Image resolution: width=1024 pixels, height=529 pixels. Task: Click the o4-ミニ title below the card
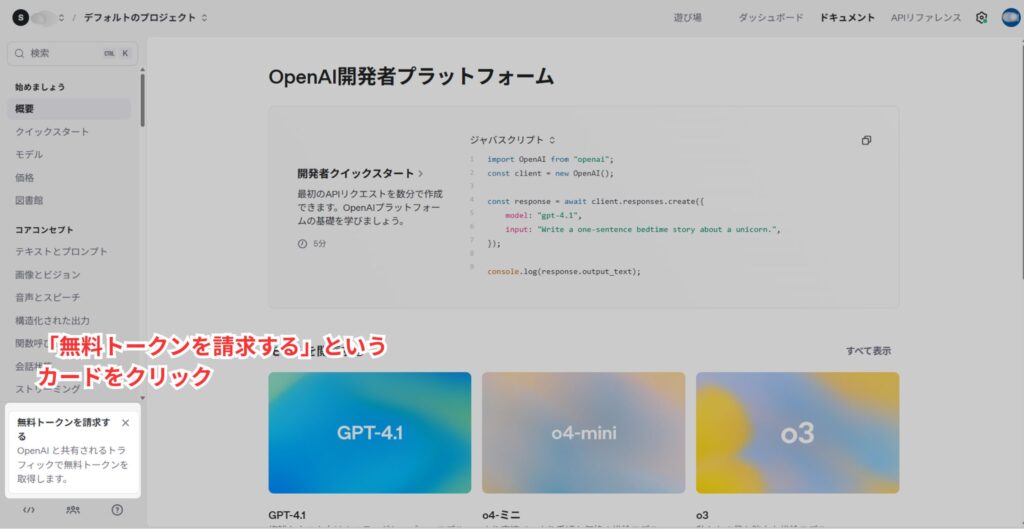[x=502, y=515]
